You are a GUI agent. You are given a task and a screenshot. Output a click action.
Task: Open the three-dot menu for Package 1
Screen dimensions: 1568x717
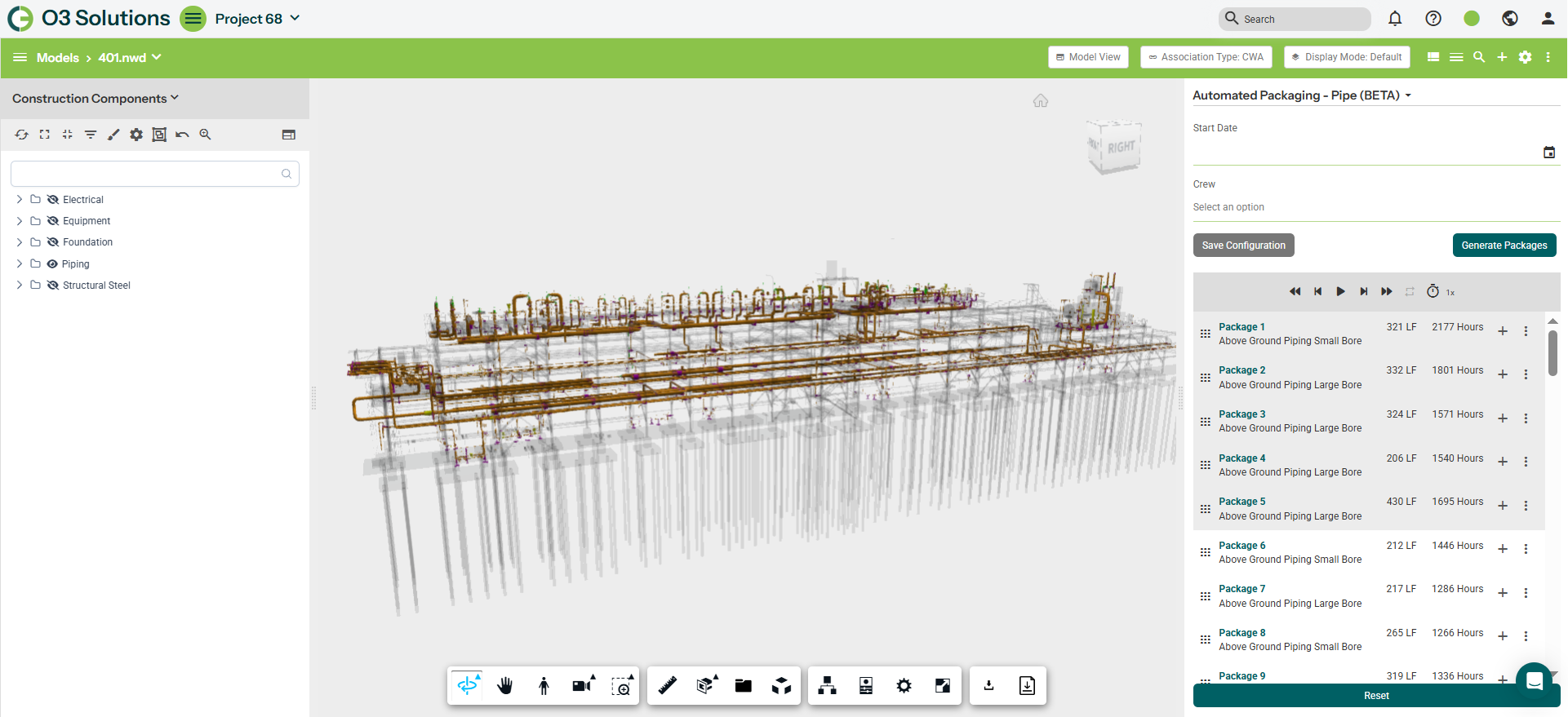pos(1526,331)
